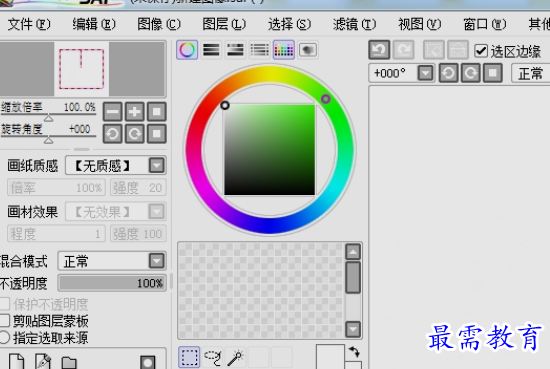The width and height of the screenshot is (550, 369).
Task: Pick a color in saturation square
Action: pos(269,149)
